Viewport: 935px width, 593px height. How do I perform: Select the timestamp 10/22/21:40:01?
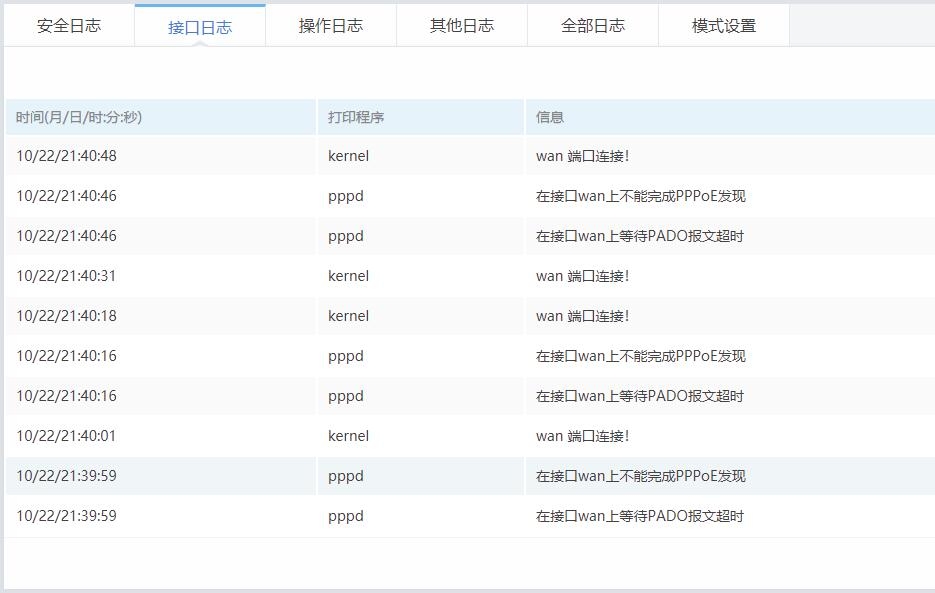[66, 436]
